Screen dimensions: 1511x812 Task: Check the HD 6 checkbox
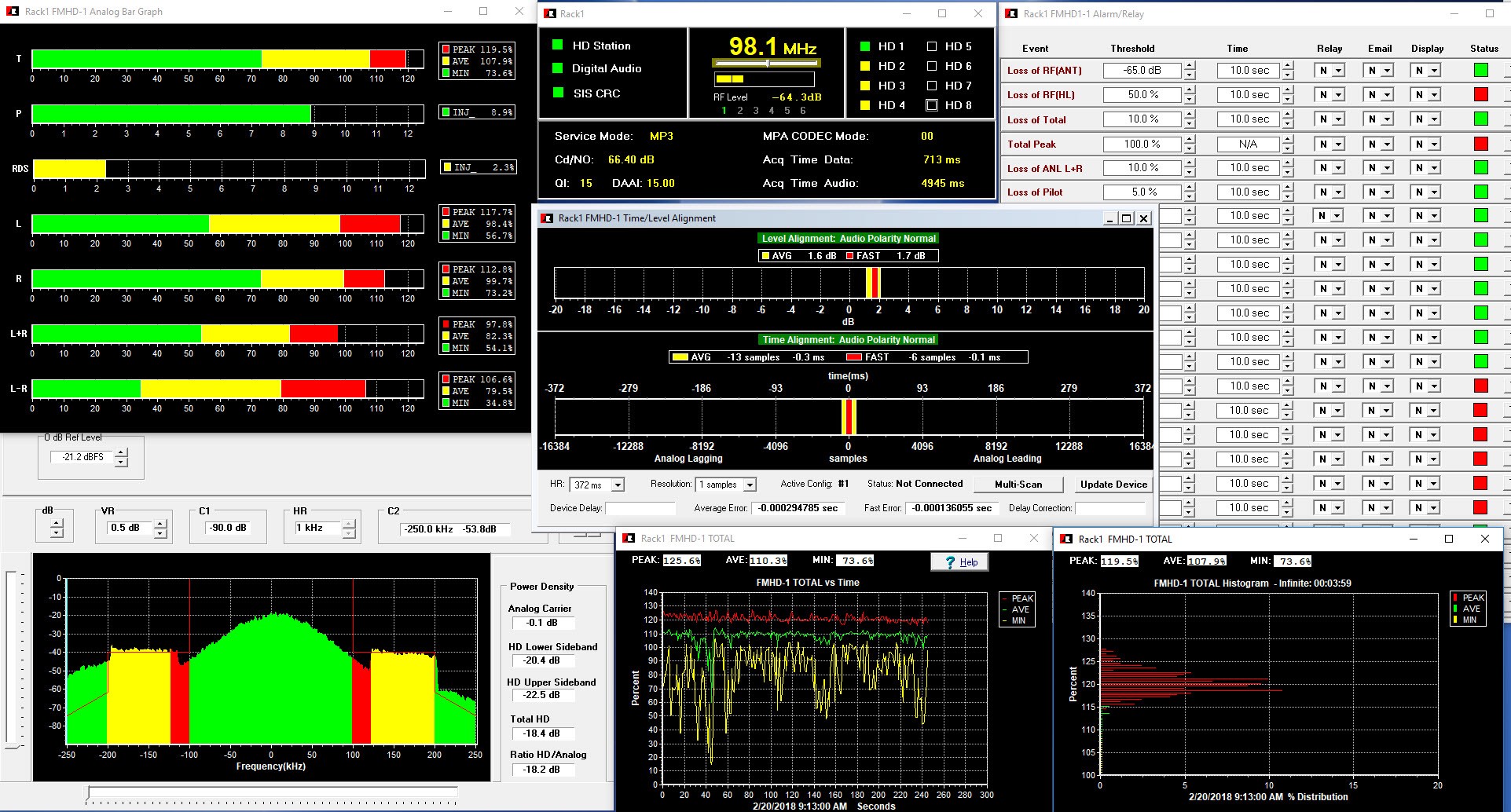(x=931, y=66)
